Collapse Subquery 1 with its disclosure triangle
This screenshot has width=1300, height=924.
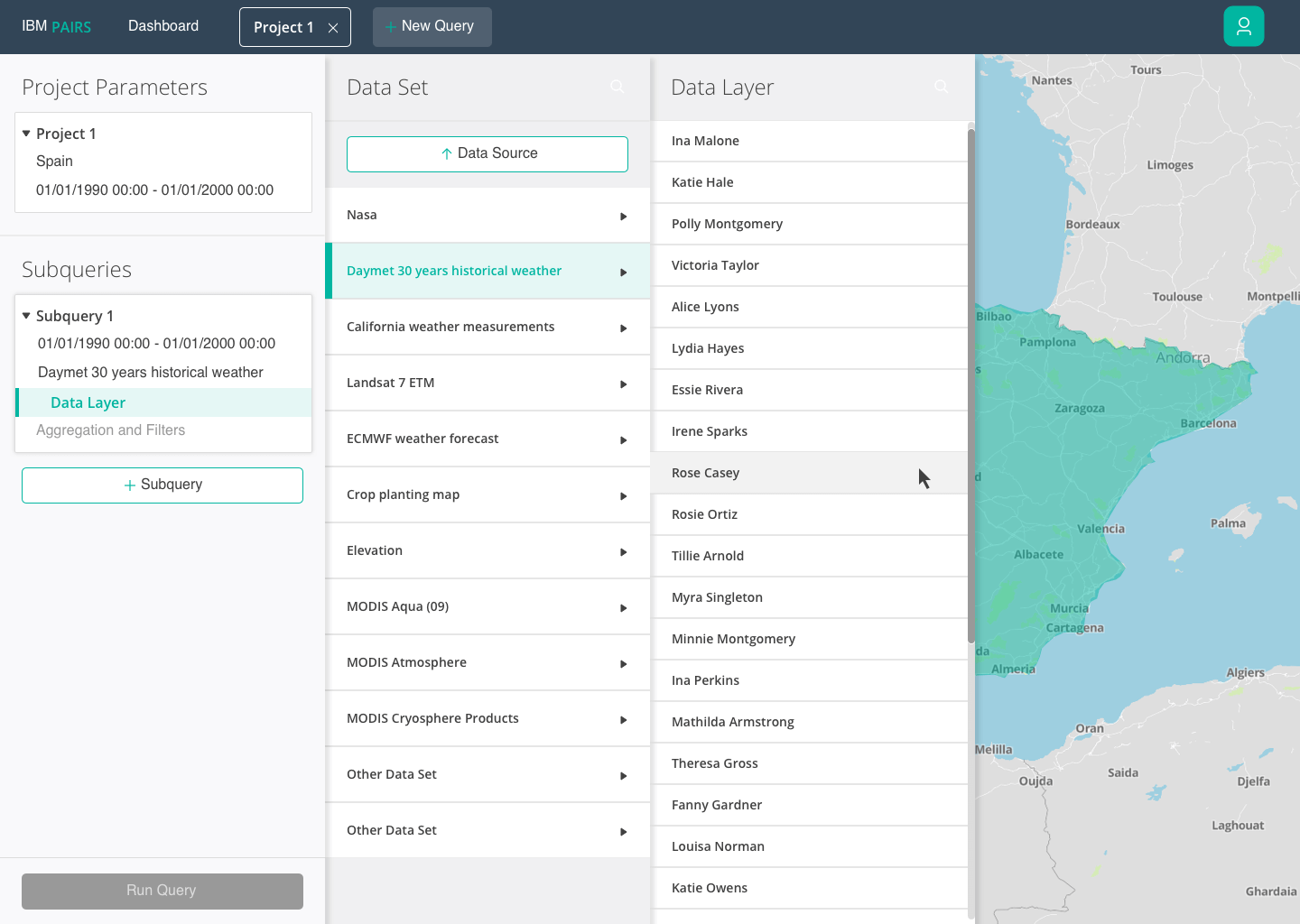pyautogui.click(x=24, y=316)
